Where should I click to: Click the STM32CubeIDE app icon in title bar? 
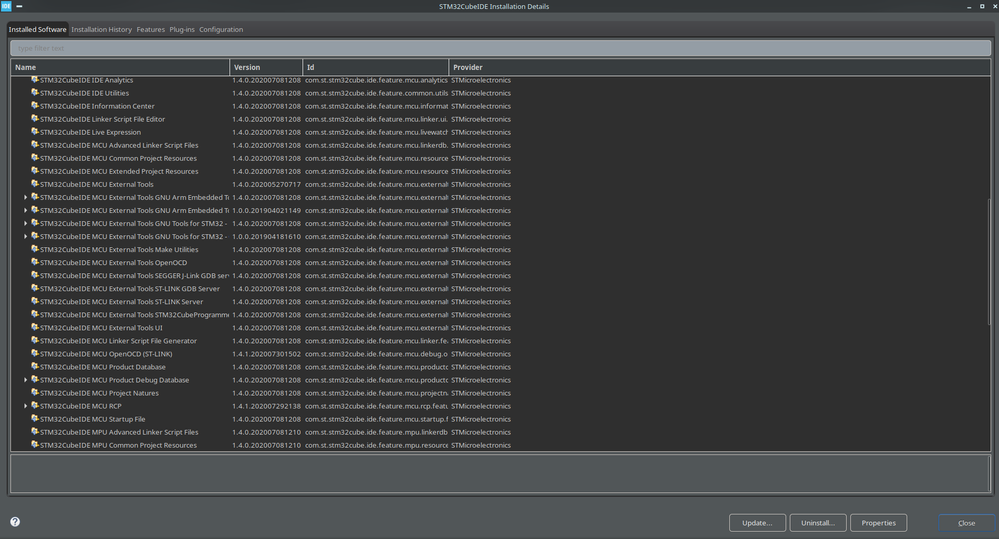pyautogui.click(x=6, y=6)
